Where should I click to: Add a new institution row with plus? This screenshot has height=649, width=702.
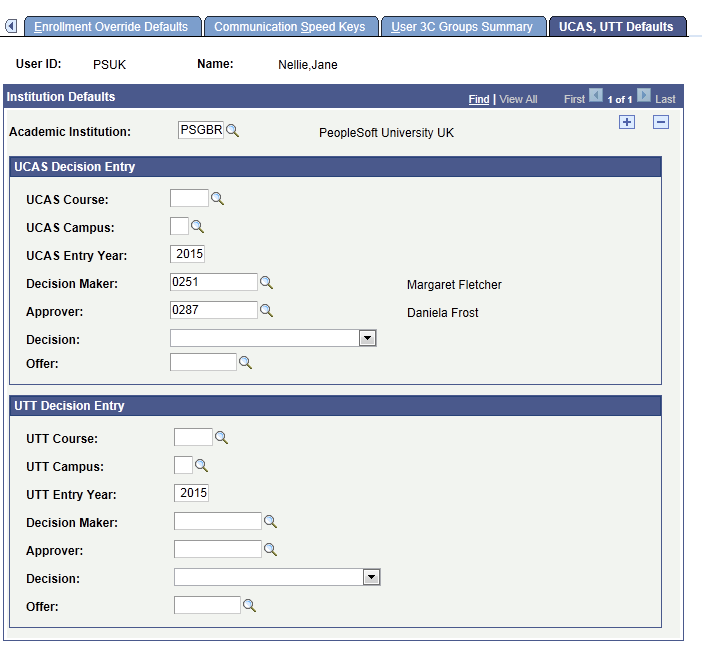coord(627,122)
